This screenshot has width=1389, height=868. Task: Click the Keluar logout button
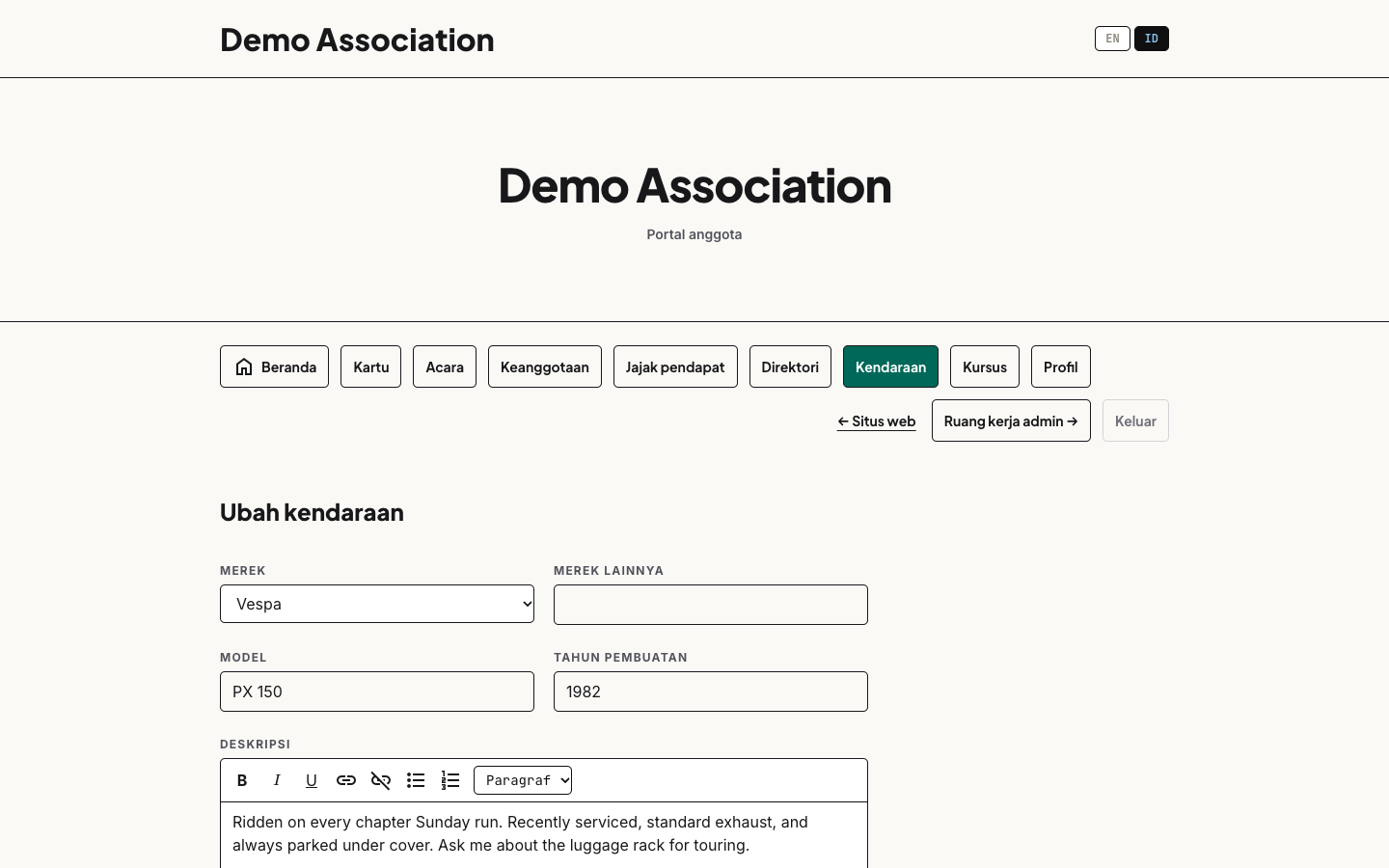click(x=1135, y=420)
